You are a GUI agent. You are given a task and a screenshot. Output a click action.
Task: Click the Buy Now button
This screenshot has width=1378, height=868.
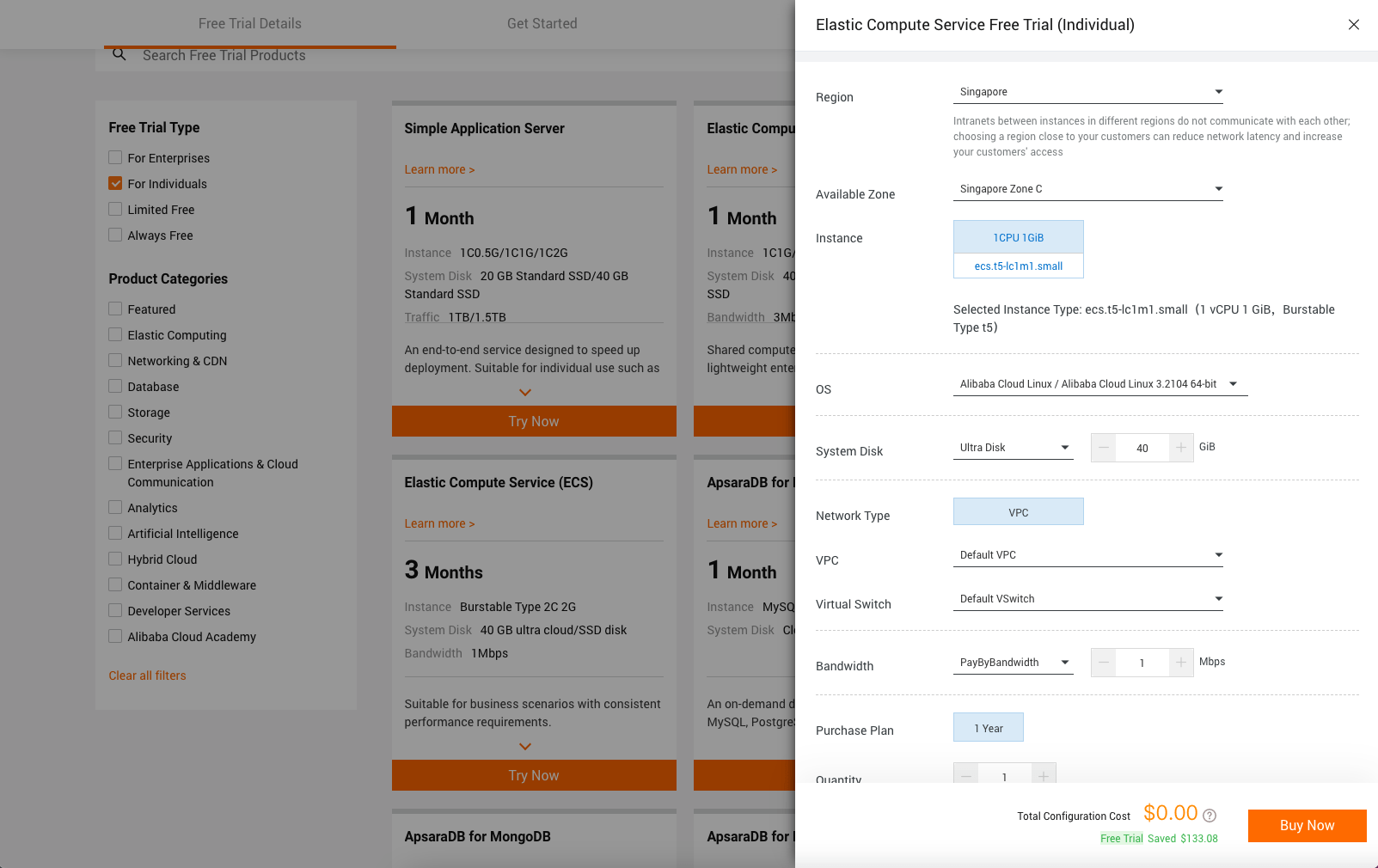point(1307,826)
